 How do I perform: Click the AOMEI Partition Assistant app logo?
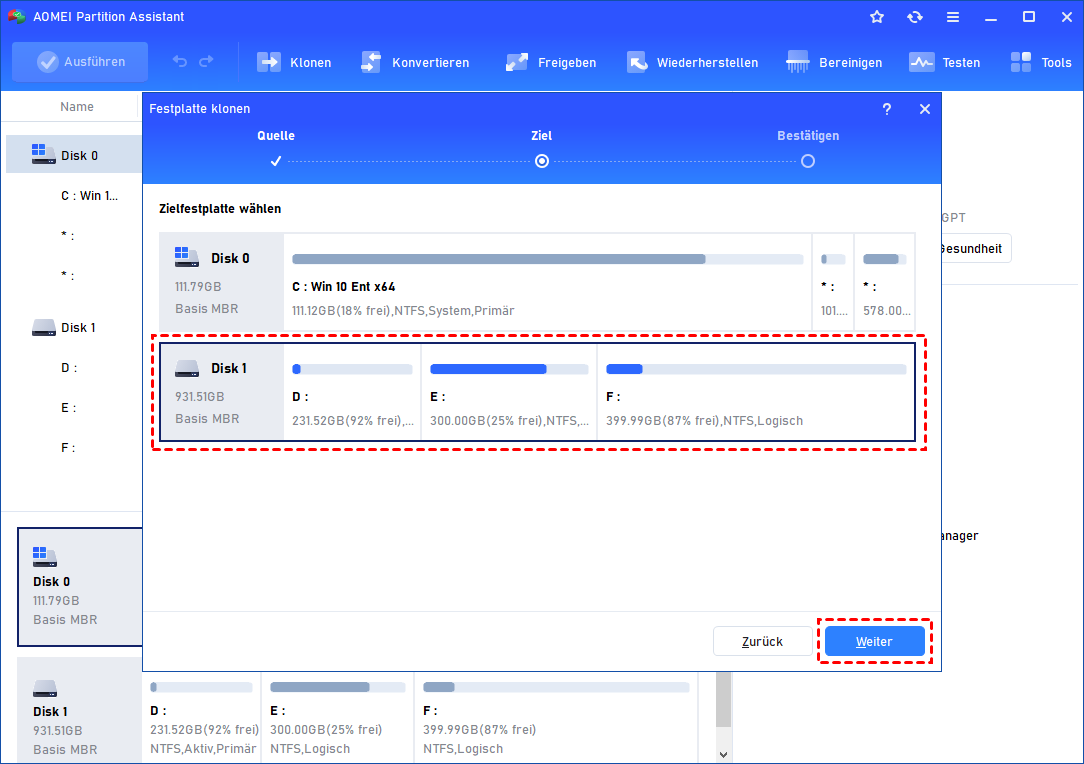coord(17,17)
